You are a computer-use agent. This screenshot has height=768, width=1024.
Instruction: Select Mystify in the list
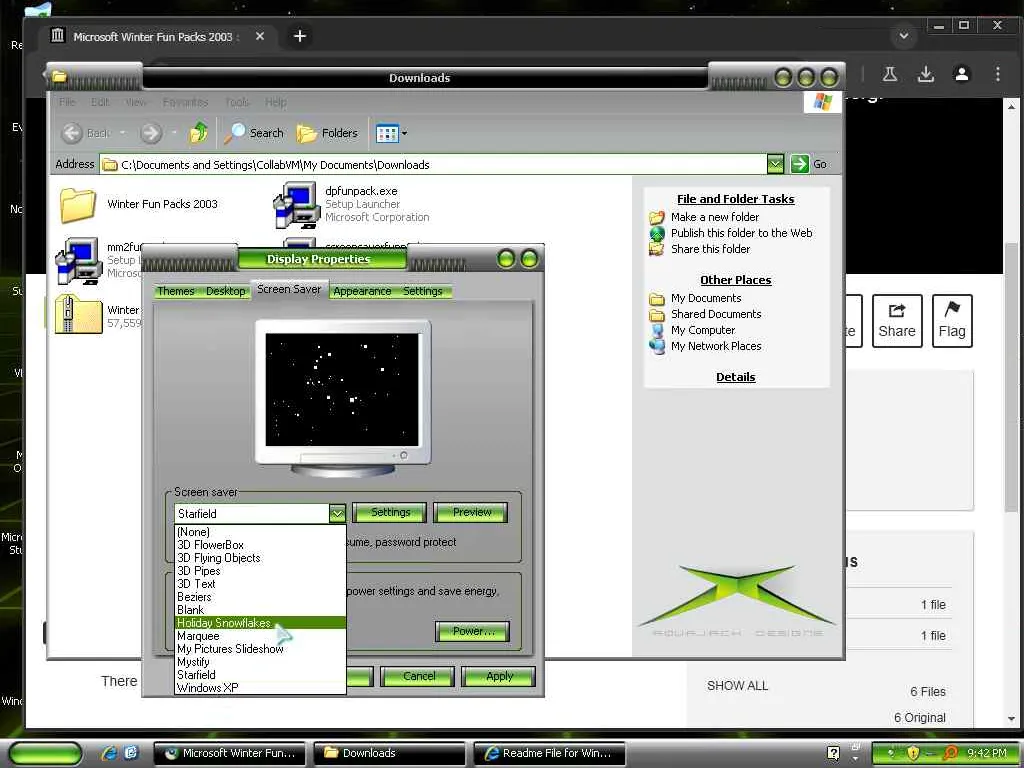(260, 662)
